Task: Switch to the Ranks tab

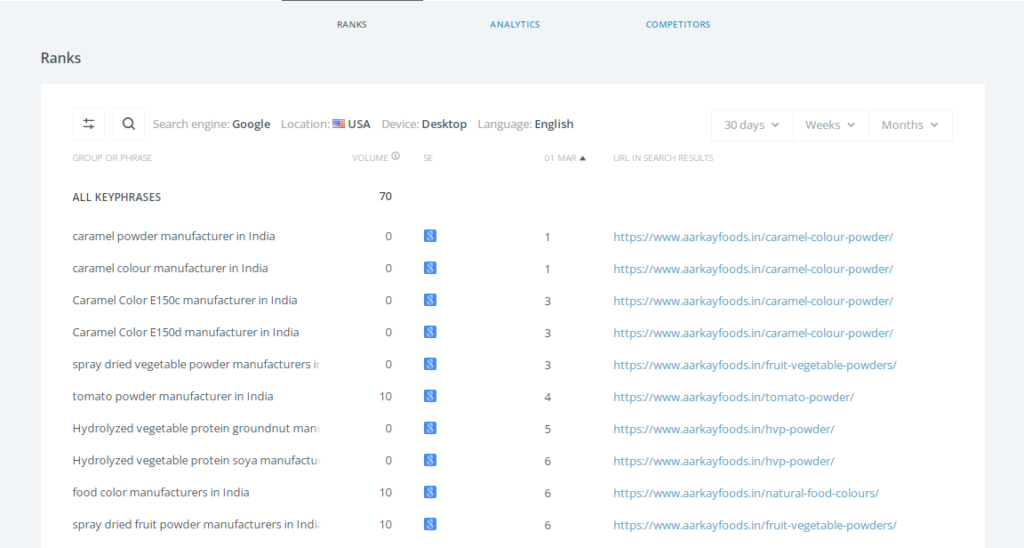Action: (352, 24)
